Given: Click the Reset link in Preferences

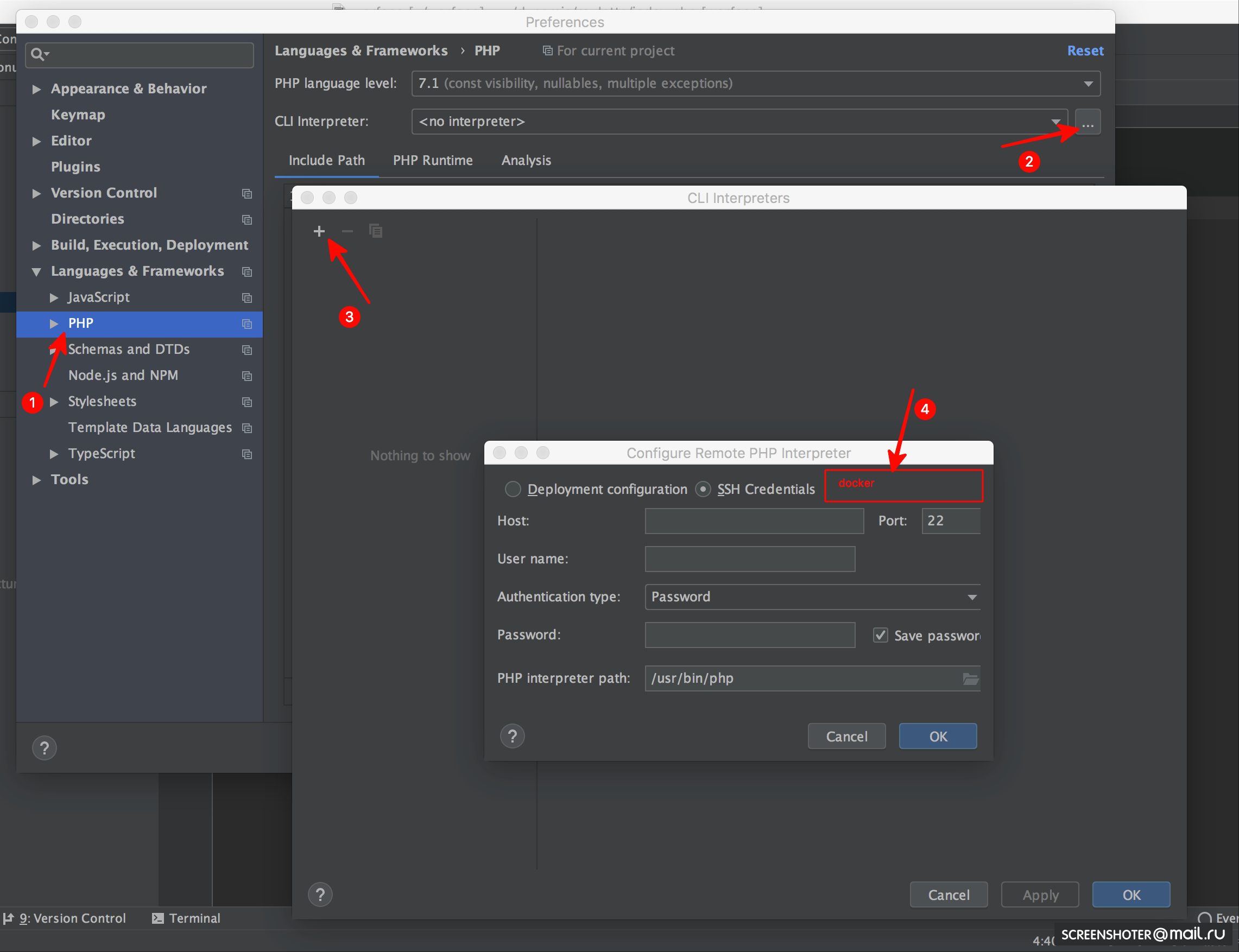Looking at the screenshot, I should tap(1085, 50).
